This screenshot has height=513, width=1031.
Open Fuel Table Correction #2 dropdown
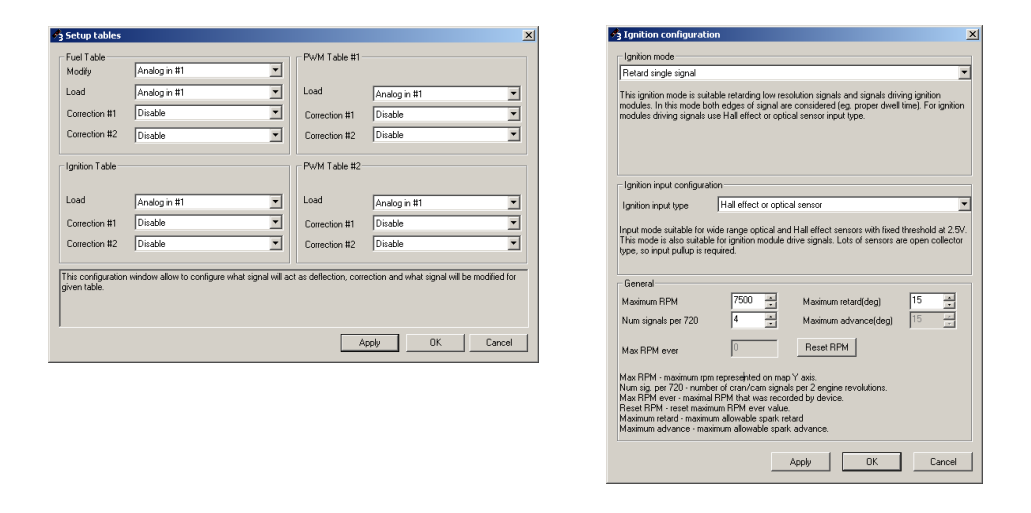(275, 133)
